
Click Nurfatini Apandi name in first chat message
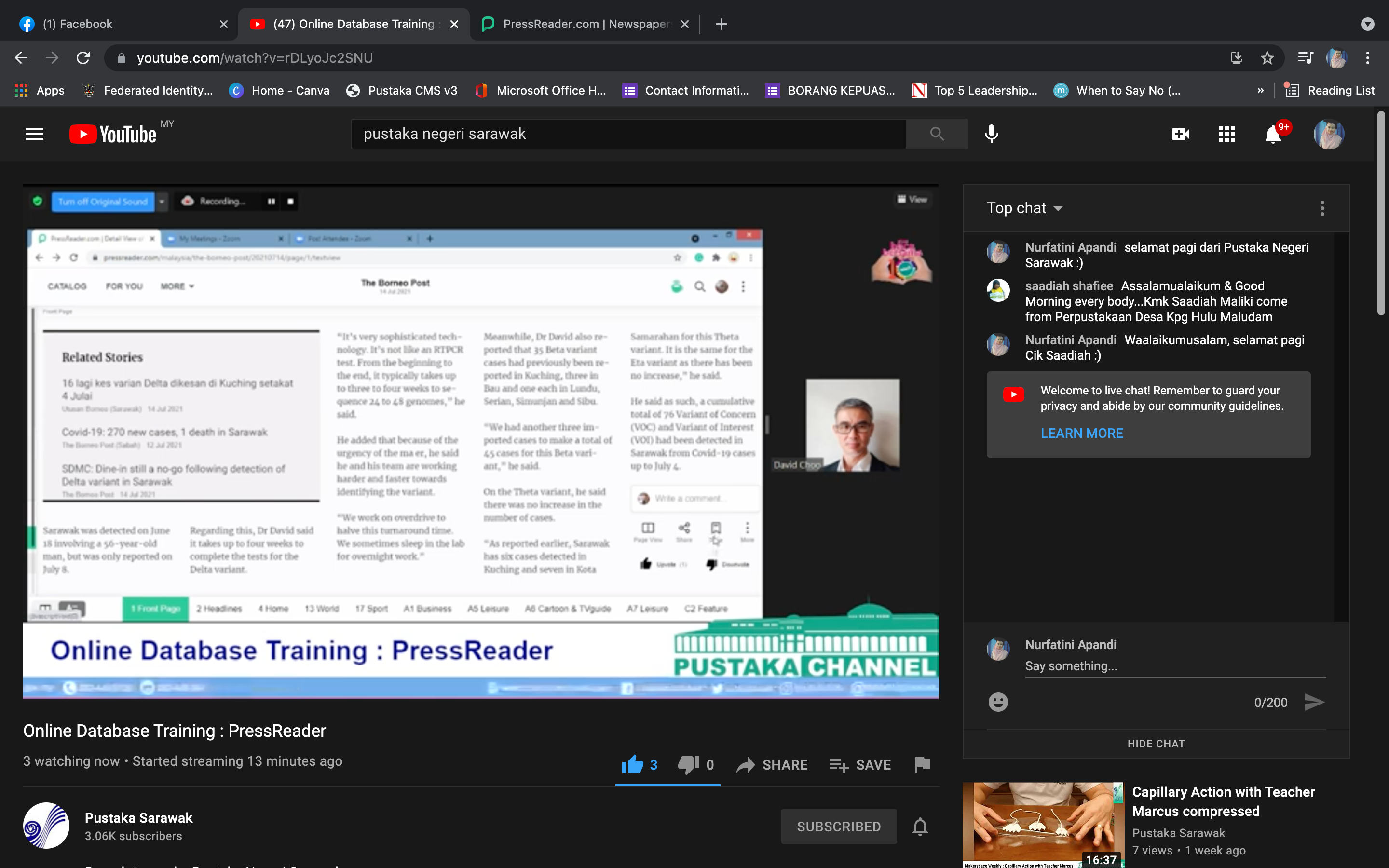tap(1071, 247)
